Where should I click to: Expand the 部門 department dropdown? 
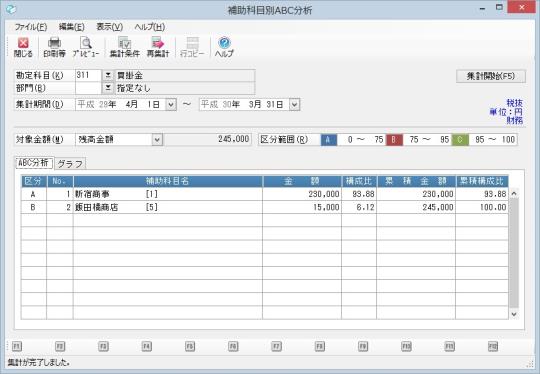pos(108,88)
